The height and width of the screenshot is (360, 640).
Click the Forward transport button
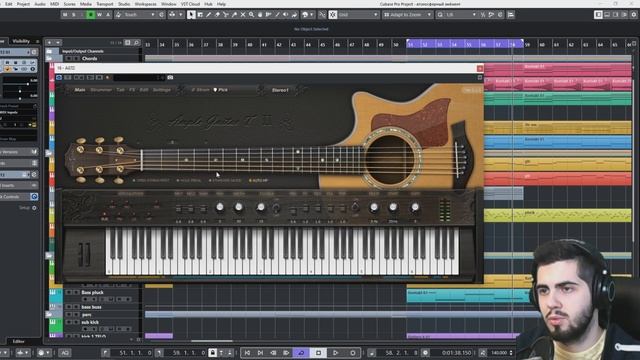click(286, 353)
